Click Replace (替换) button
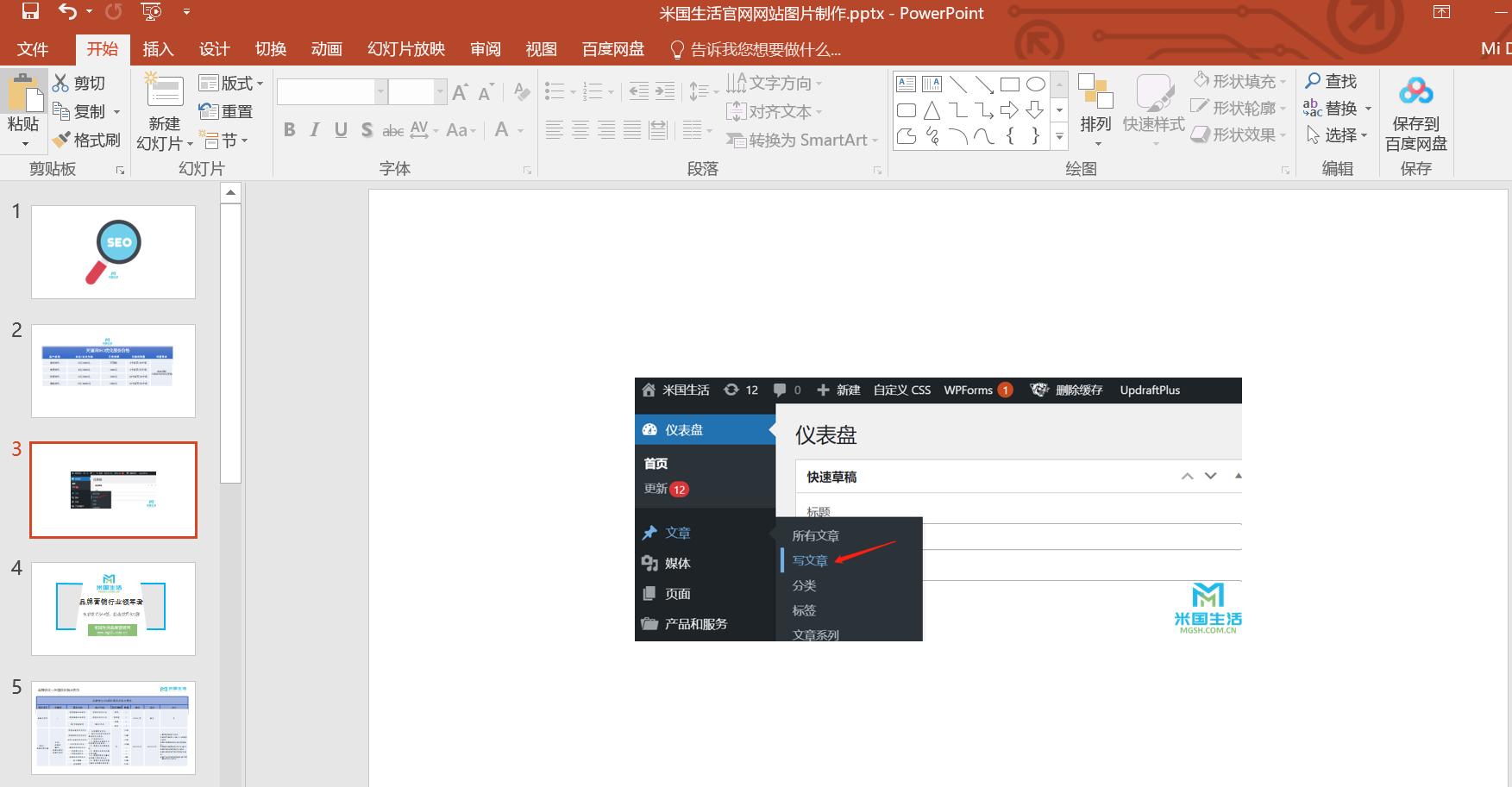 click(1337, 109)
